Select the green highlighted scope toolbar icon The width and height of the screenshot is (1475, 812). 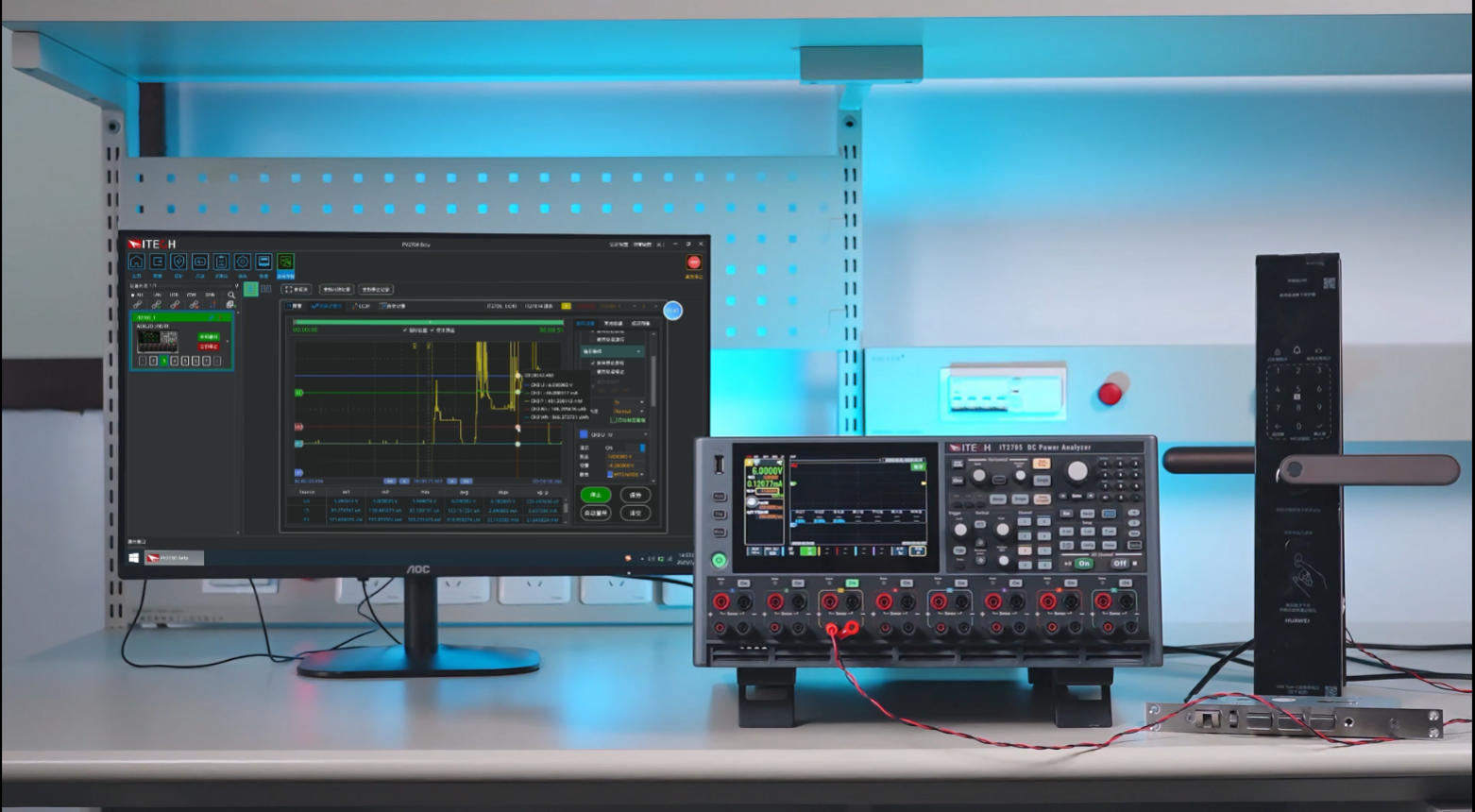point(285,262)
